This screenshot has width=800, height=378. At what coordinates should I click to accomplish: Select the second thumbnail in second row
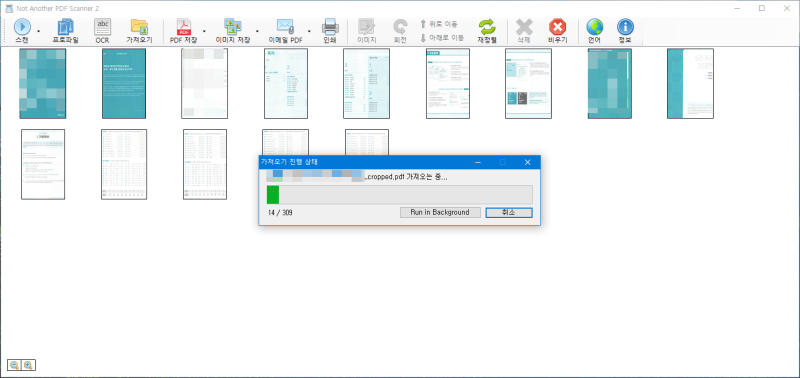[124, 164]
